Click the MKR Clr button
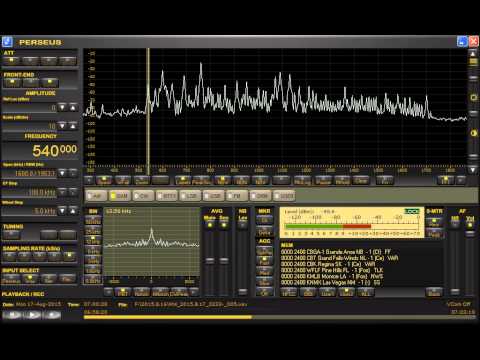480x360 pixels. [x=264, y=221]
